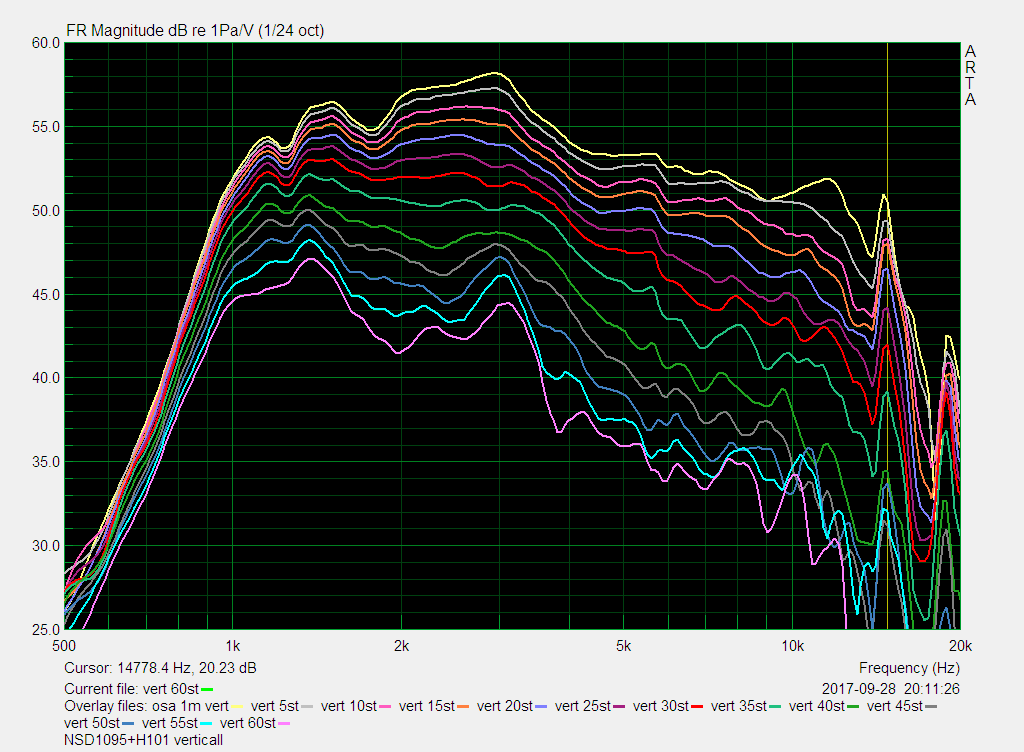Viewport: 1024px width, 752px height.
Task: Click the 'vert 55st' legend text
Action: click(x=170, y=723)
